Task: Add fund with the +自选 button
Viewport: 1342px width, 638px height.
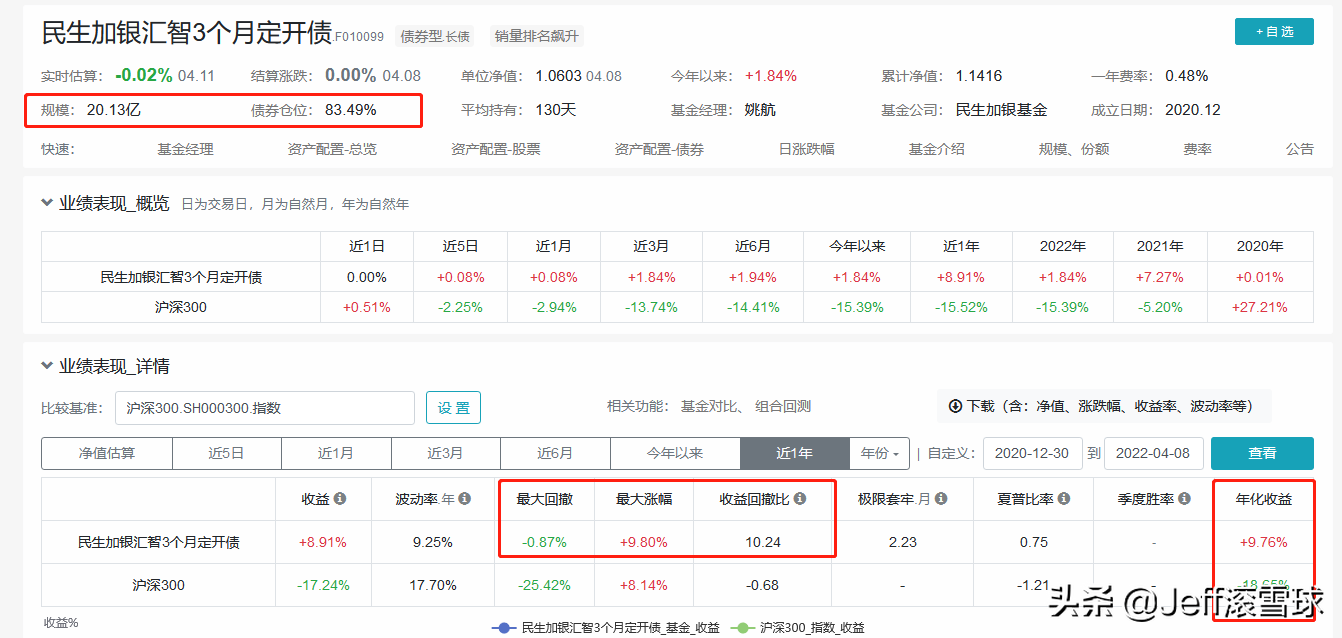Action: (1275, 31)
